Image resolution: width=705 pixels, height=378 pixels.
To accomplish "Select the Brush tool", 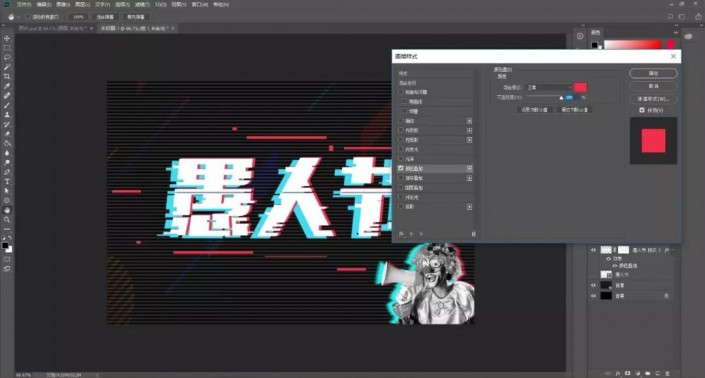I will tap(7, 105).
